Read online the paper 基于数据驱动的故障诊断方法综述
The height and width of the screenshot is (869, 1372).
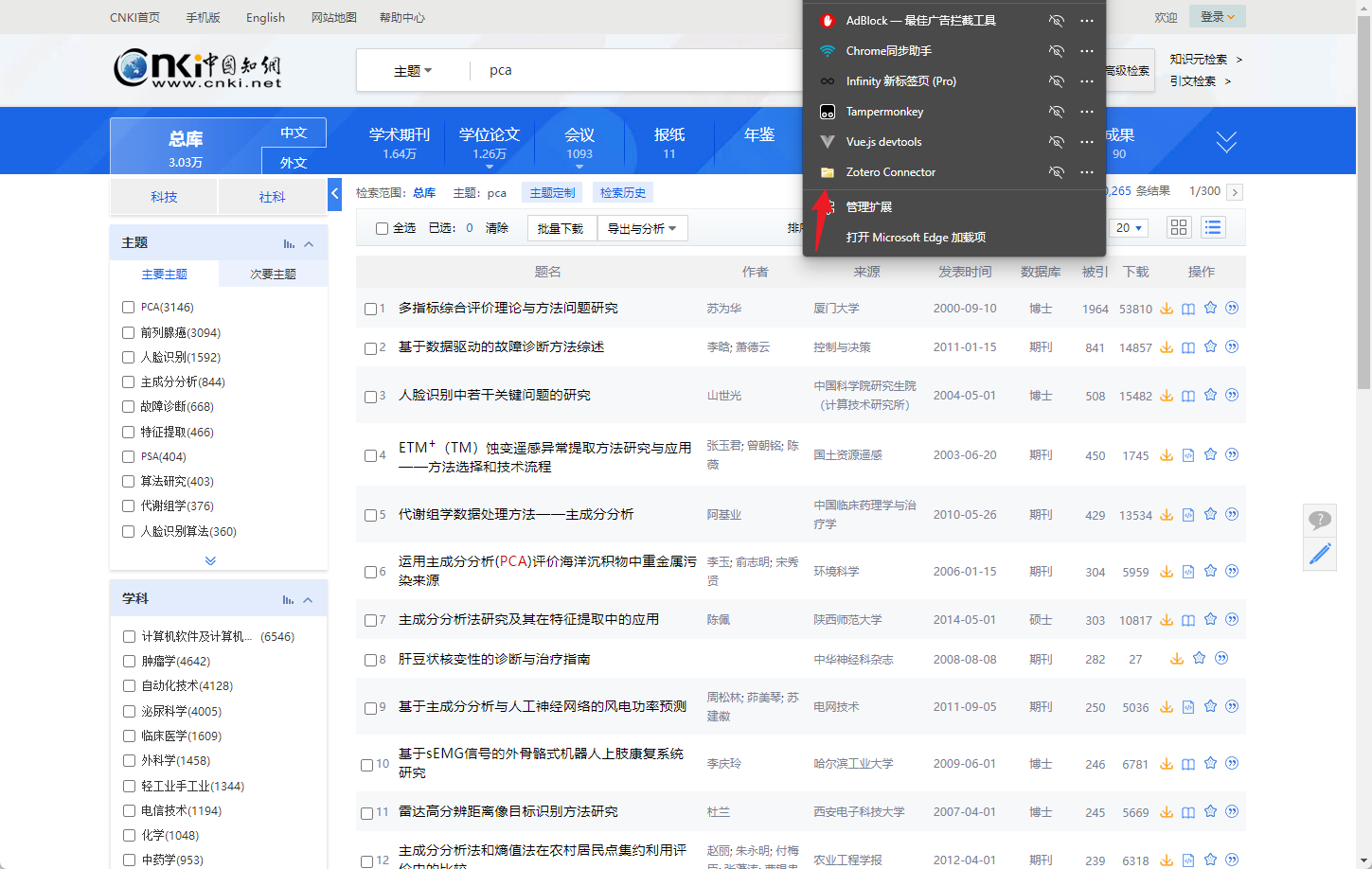[x=1188, y=347]
